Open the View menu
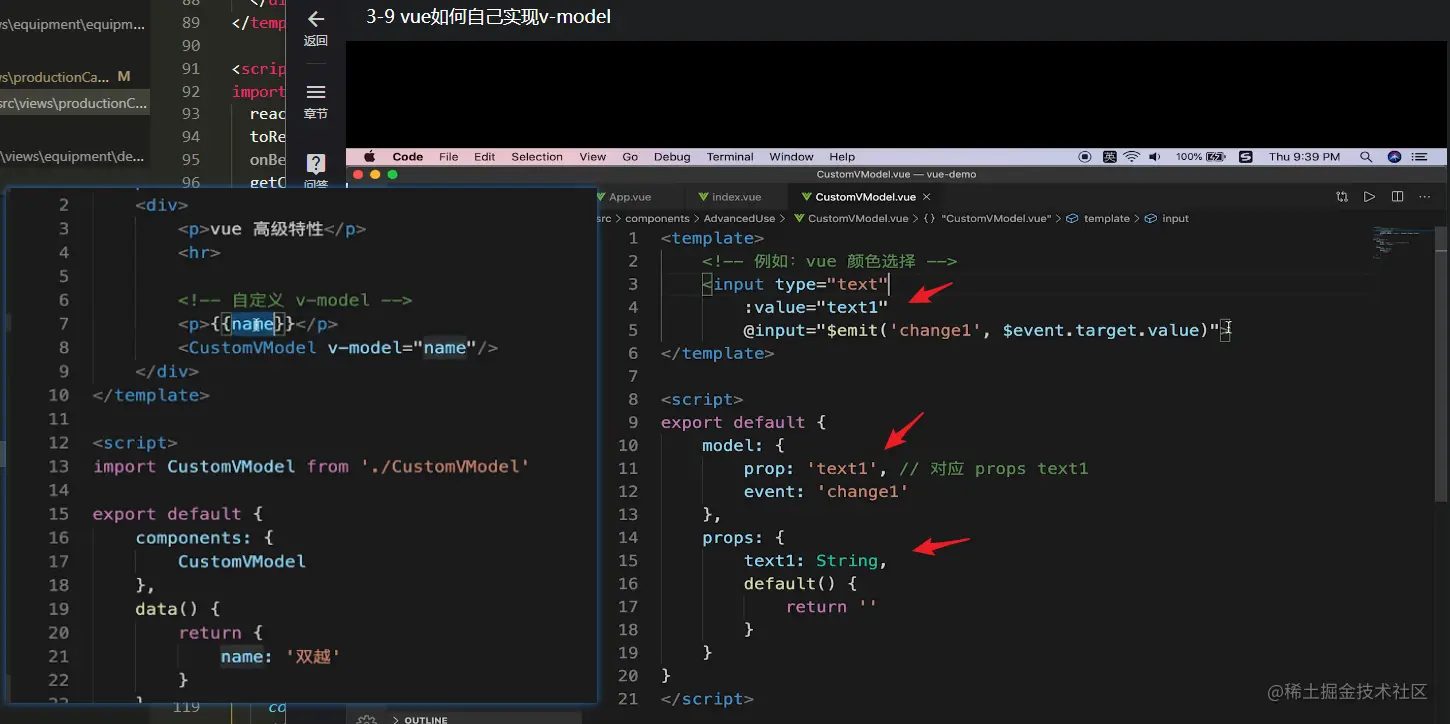Image resolution: width=1450 pixels, height=724 pixels. (x=593, y=157)
